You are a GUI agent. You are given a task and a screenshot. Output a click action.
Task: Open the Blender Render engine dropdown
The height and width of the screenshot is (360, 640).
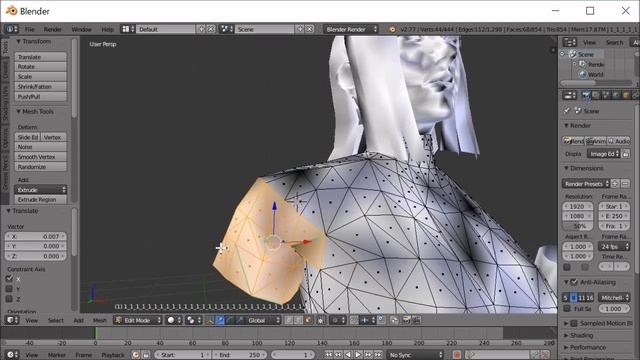pyautogui.click(x=351, y=29)
